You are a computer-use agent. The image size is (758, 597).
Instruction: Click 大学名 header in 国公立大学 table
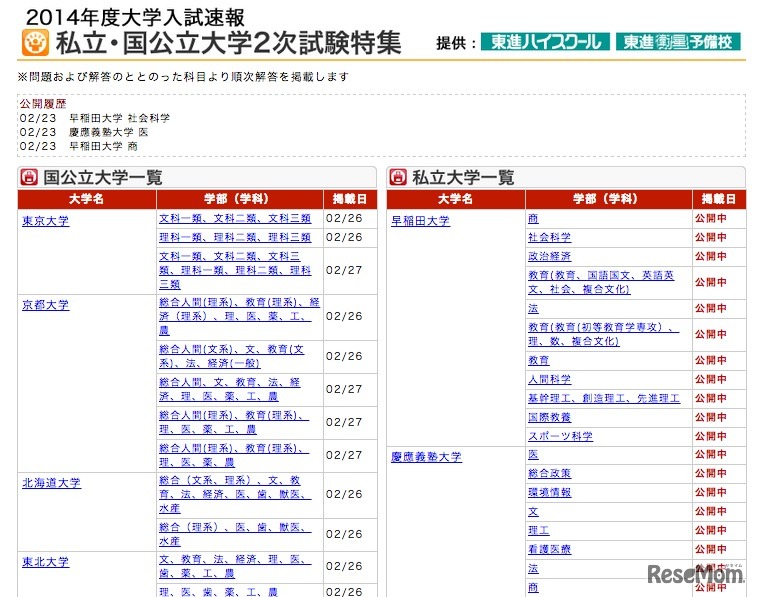tap(87, 199)
